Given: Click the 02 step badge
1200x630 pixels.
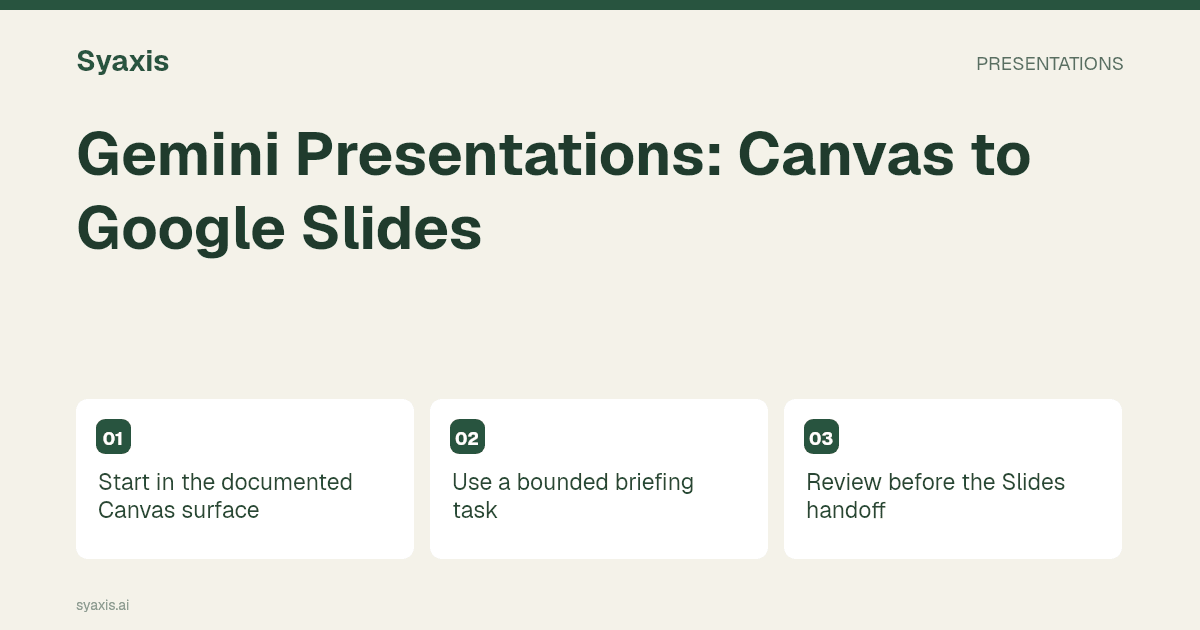Looking at the screenshot, I should pos(467,437).
